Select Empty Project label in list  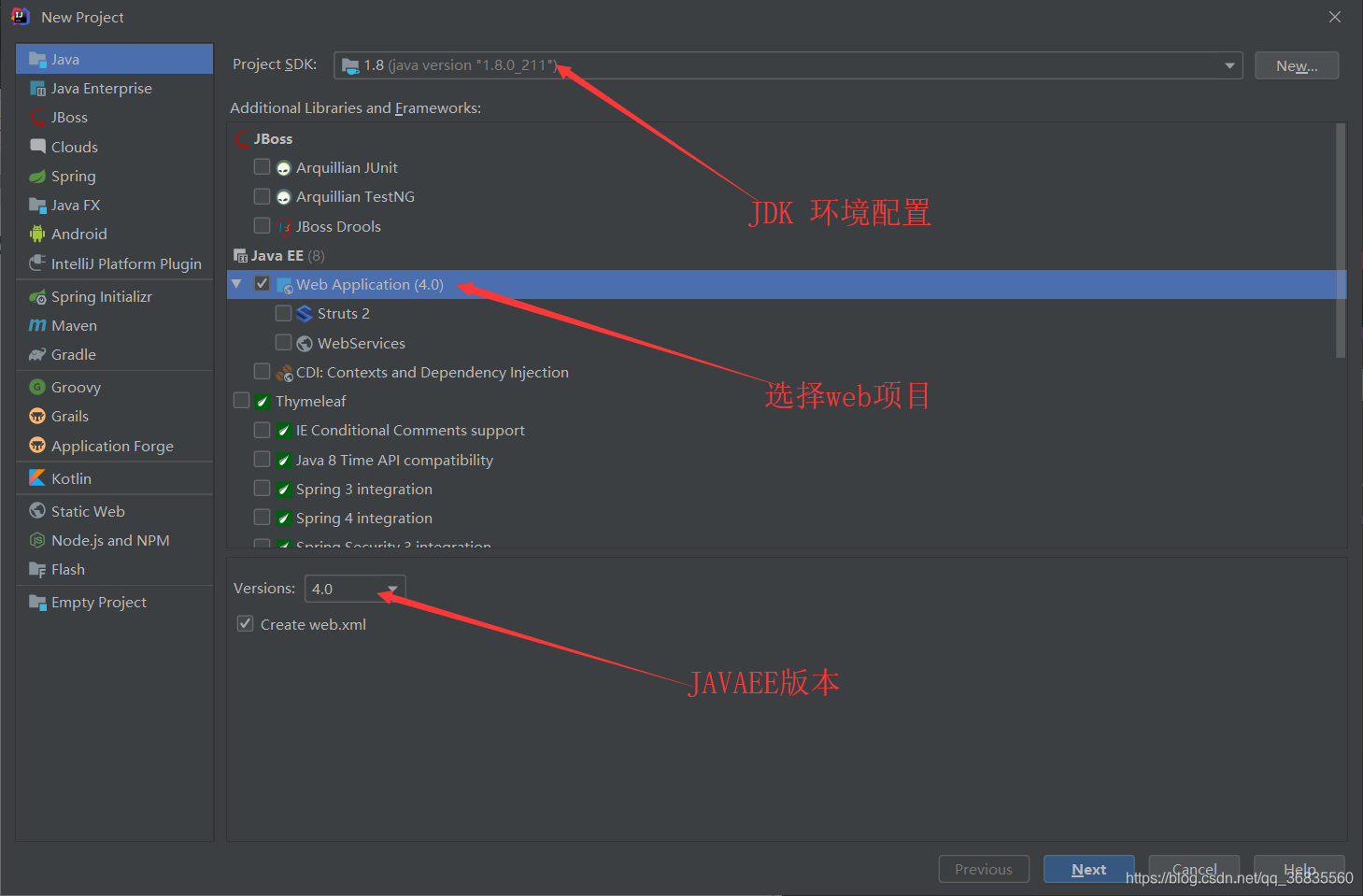99,603
